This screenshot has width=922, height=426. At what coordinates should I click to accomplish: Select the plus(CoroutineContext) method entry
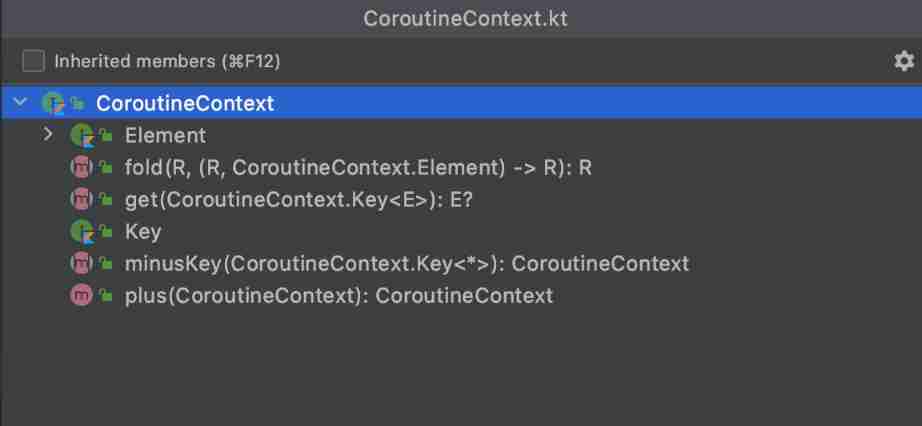pos(338,295)
